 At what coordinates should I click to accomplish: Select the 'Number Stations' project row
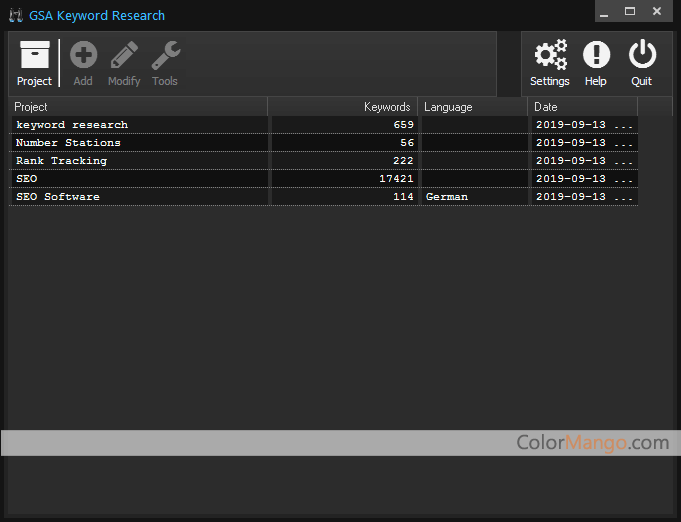[324, 143]
